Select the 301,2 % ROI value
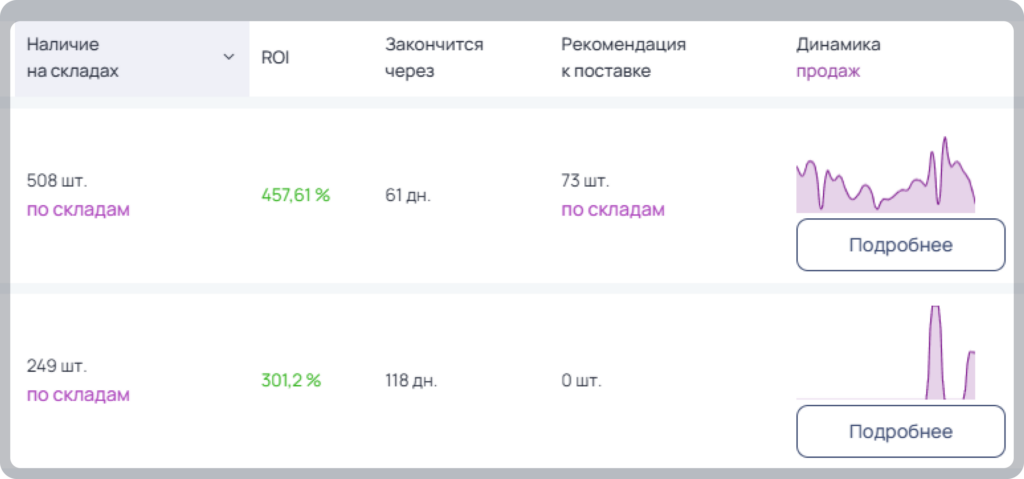The image size is (1024, 479). click(x=291, y=380)
